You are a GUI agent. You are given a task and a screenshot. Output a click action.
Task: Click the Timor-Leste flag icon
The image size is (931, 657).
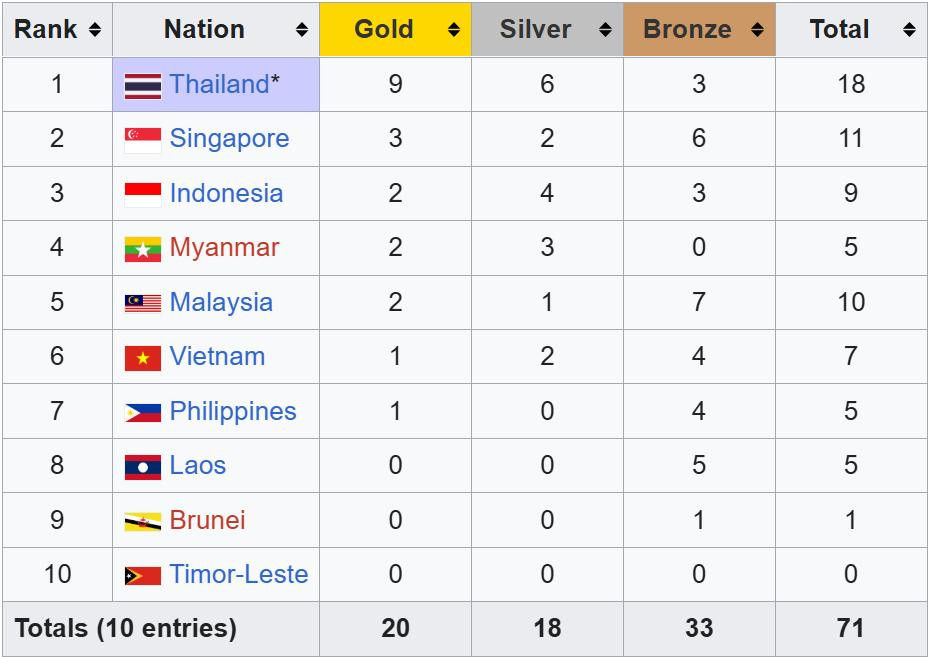tap(142, 575)
